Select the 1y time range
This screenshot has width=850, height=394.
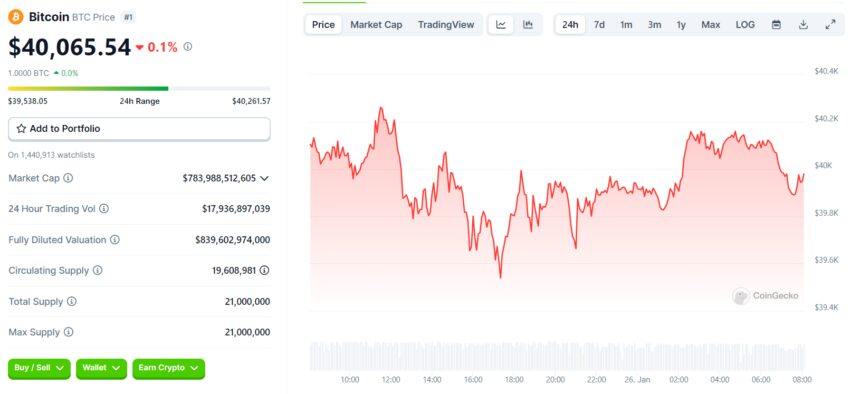681,25
